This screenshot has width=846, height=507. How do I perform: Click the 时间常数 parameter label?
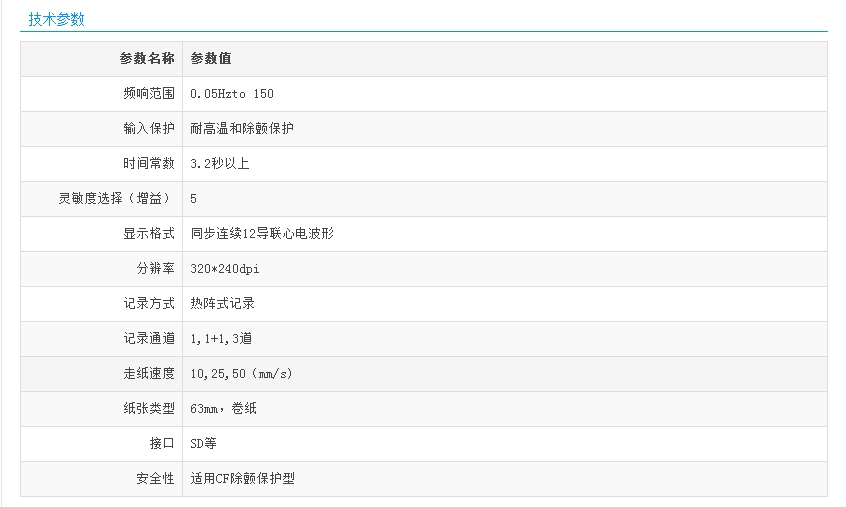tap(149, 164)
